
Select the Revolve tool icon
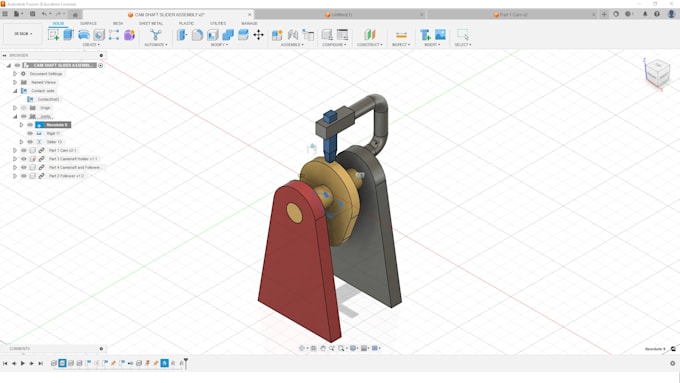point(84,35)
